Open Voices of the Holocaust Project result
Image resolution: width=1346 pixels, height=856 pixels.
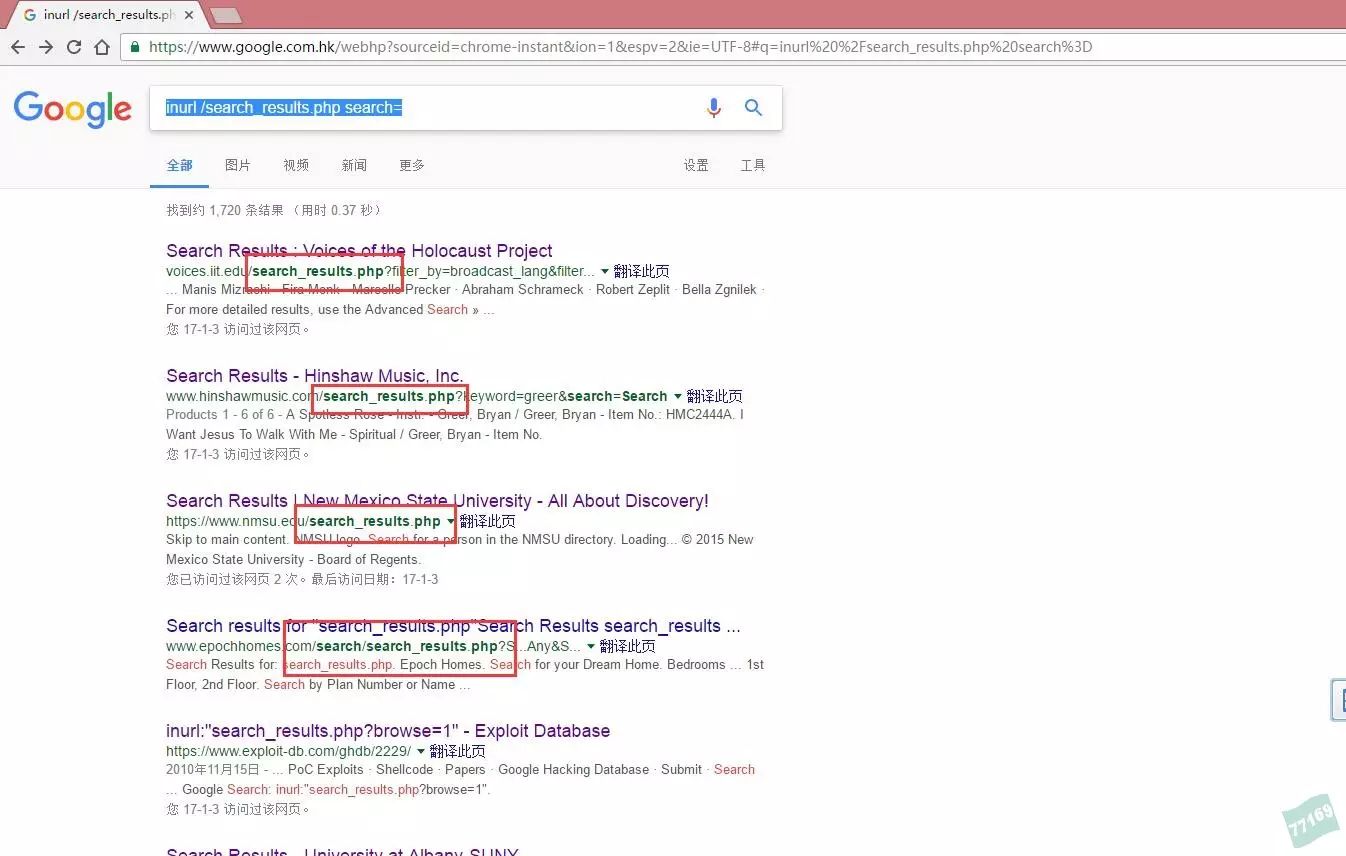[x=359, y=251]
